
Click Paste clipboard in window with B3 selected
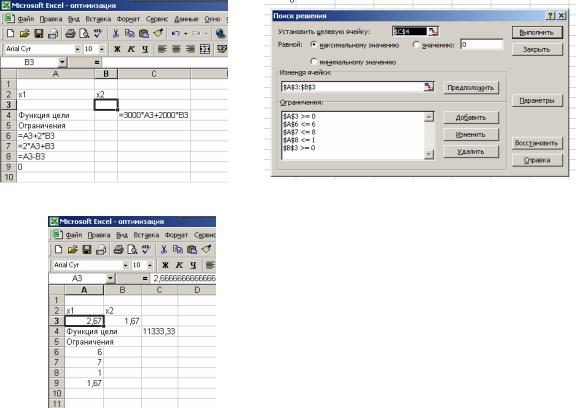click(x=144, y=34)
